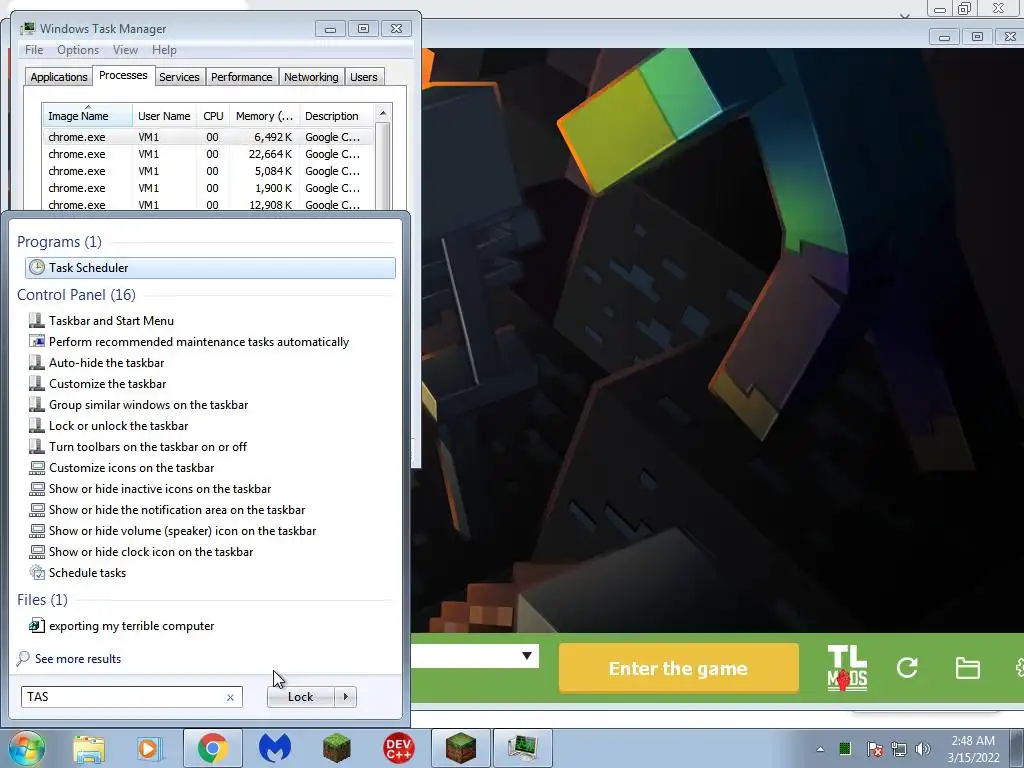This screenshot has height=768, width=1024.
Task: Switch to the Applications tab in Task Manager
Action: point(59,77)
